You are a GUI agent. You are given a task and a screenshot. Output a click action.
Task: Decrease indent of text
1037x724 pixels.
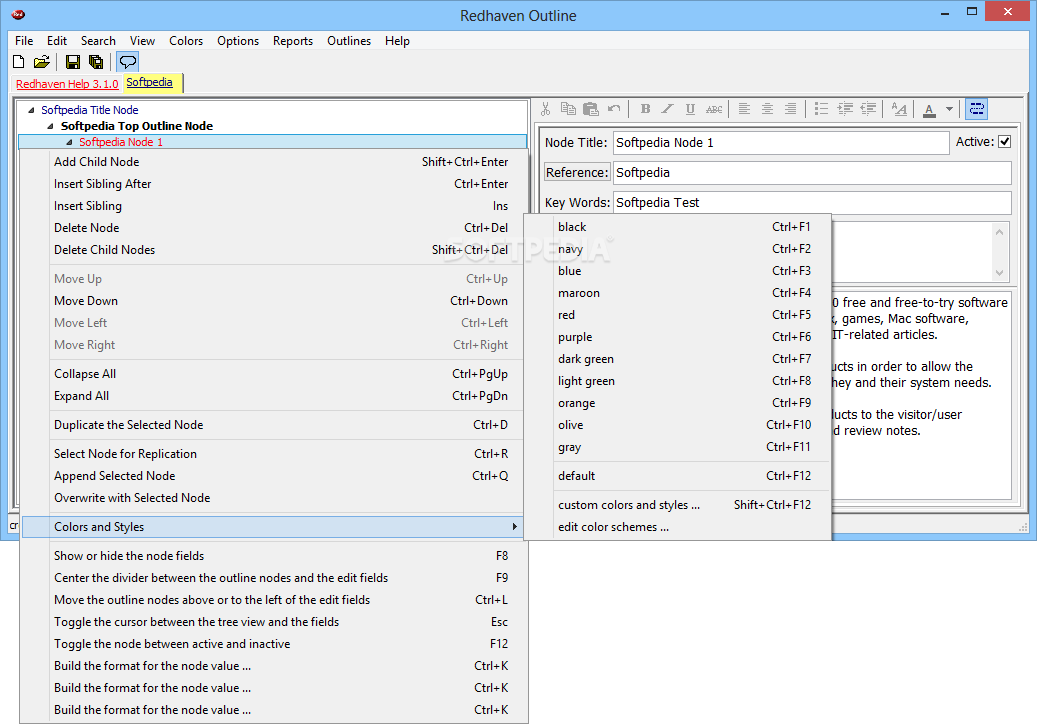pos(868,109)
